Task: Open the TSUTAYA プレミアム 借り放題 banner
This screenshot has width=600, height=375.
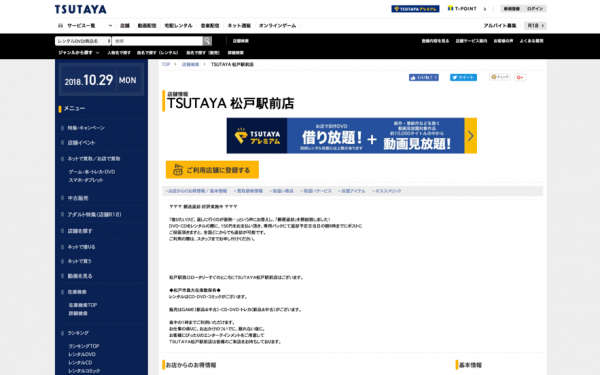Action: [x=352, y=136]
